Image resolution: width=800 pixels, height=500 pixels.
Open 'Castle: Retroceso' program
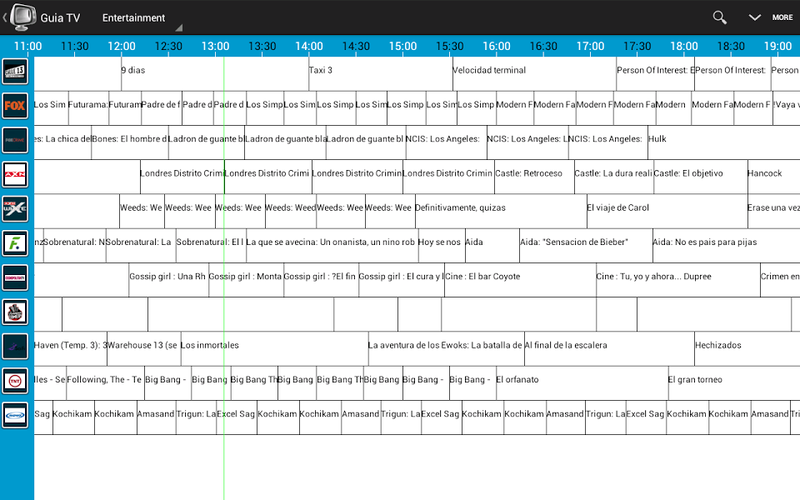tap(534, 177)
